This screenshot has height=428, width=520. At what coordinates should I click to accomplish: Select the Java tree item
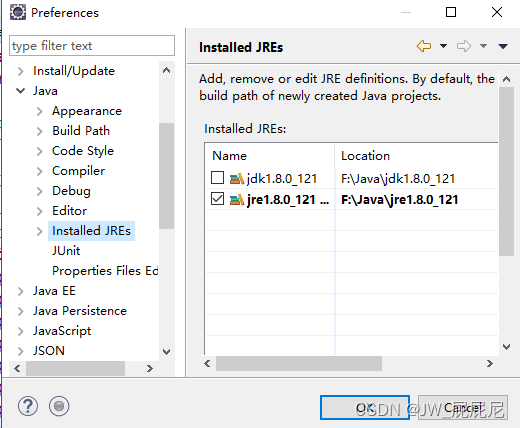[45, 91]
